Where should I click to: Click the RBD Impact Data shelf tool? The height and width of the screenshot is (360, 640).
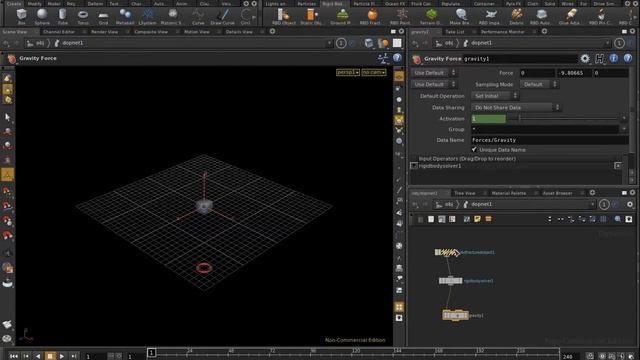pyautogui.click(x=490, y=16)
